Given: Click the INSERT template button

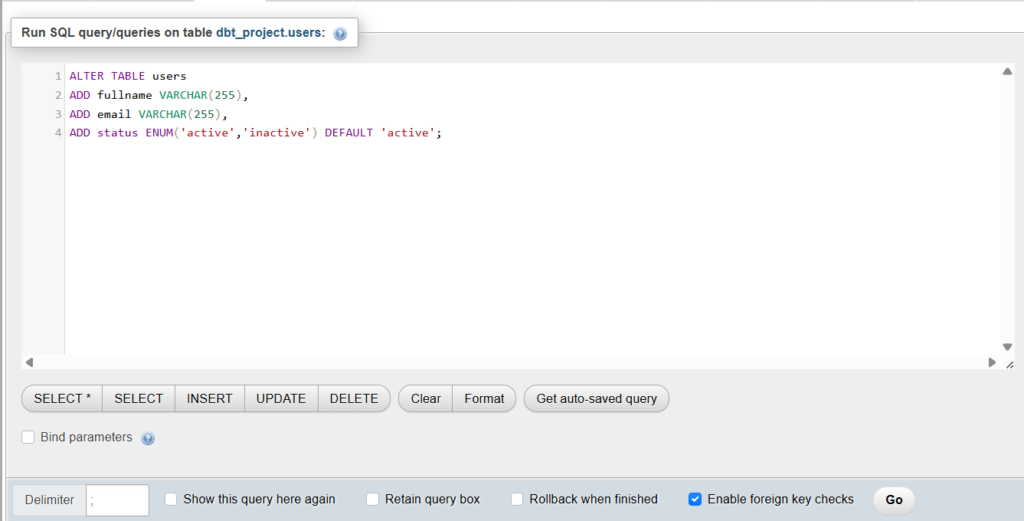Looking at the screenshot, I should pos(209,398).
